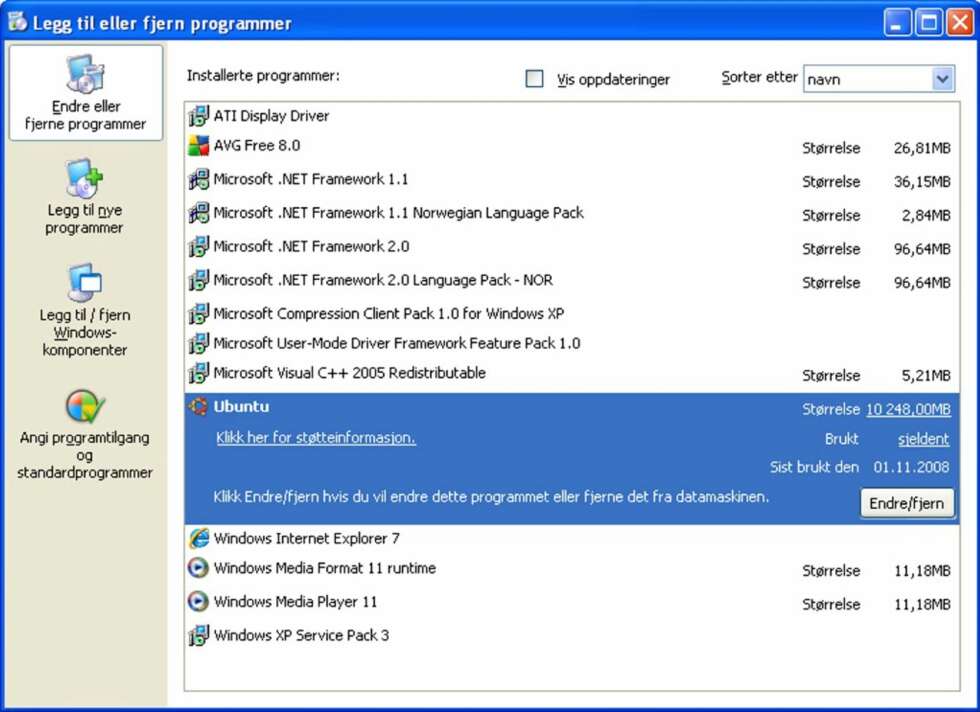Click the .NET Framework 2.0 Language Pack - NOR icon

tap(198, 281)
